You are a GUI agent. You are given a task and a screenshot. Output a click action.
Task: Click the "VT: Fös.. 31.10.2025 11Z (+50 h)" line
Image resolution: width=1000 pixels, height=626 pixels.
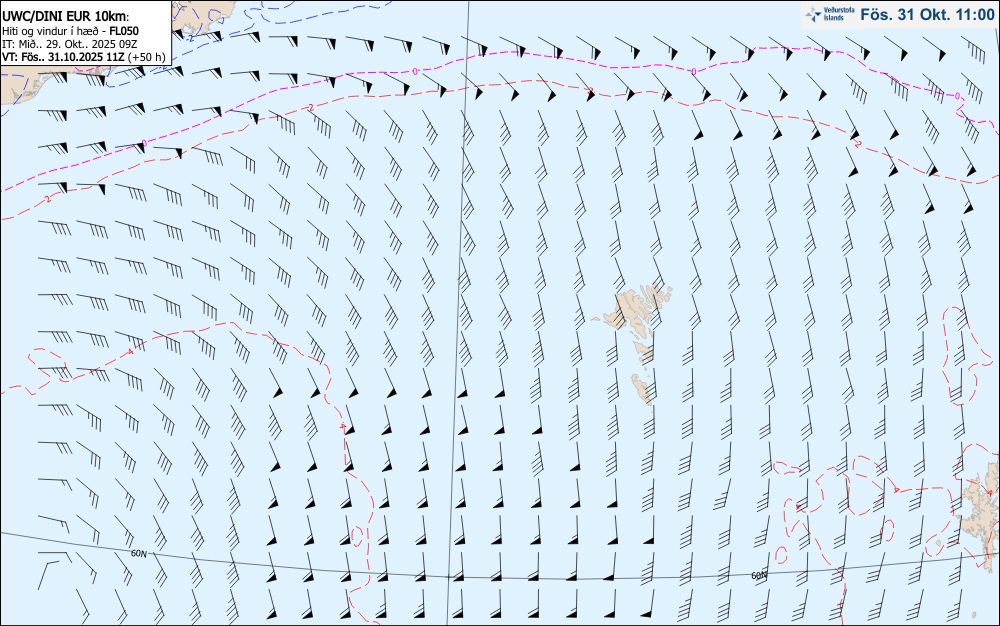[84, 57]
